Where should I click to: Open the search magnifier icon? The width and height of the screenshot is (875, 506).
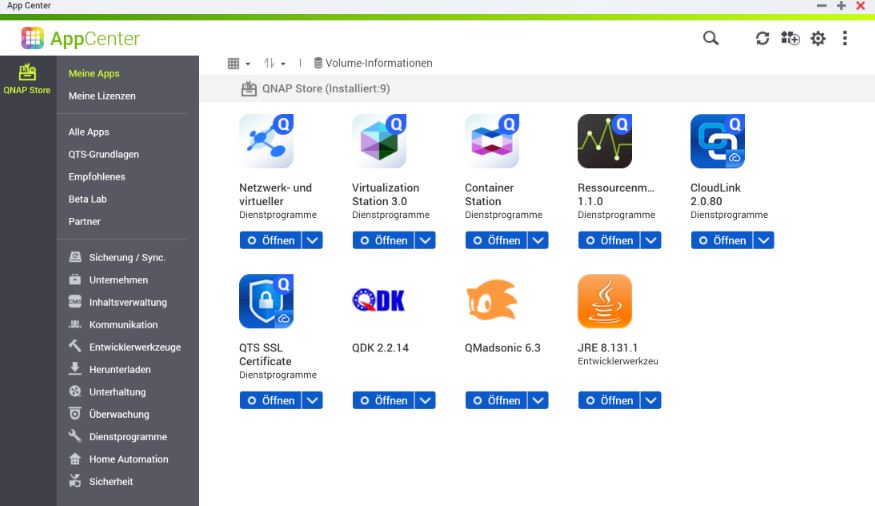(710, 38)
